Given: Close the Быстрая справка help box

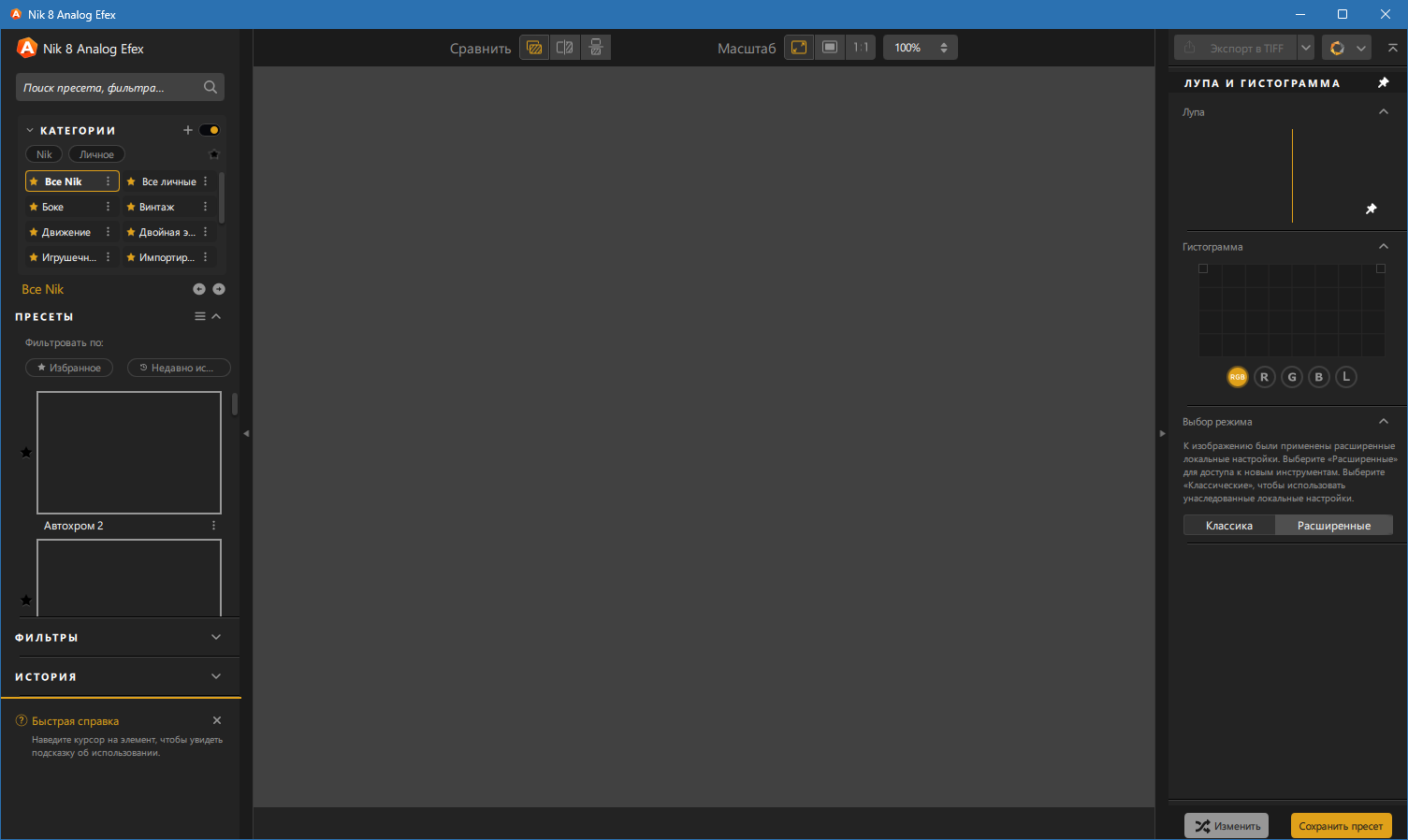Looking at the screenshot, I should (x=217, y=720).
